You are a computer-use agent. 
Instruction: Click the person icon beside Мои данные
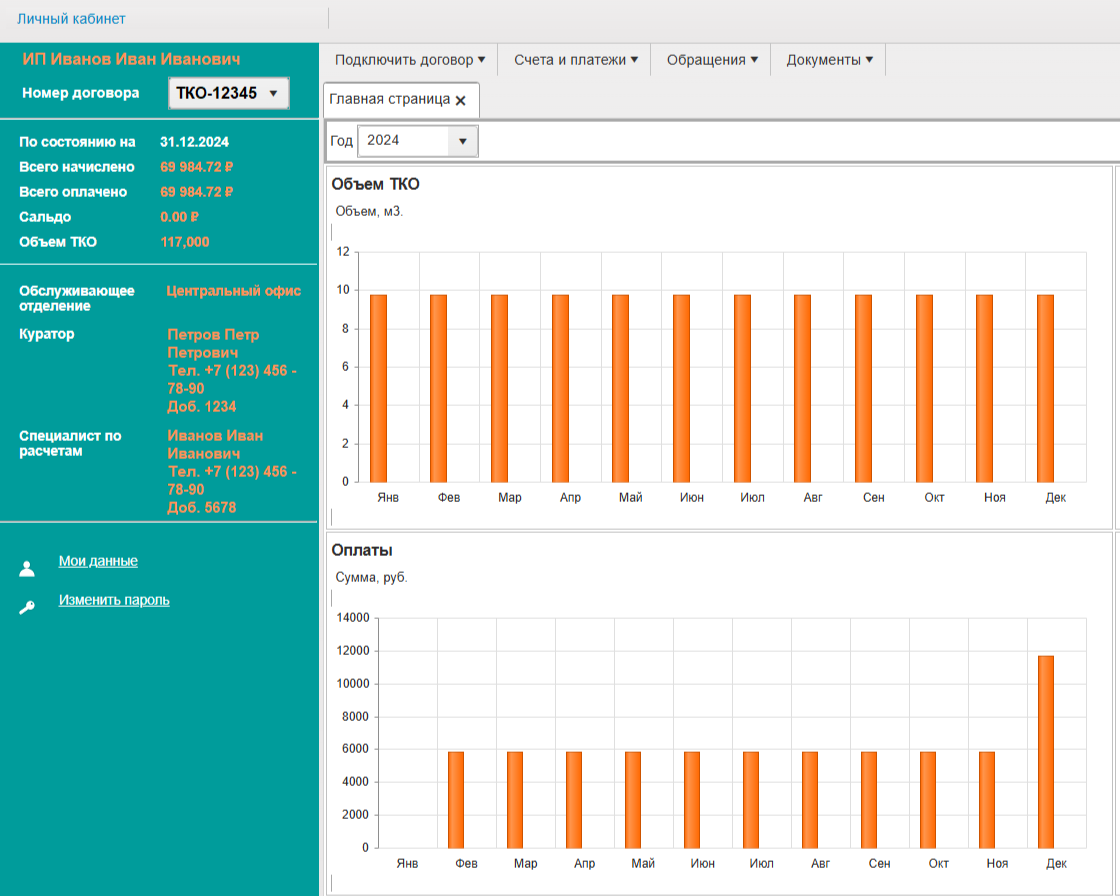coord(27,569)
